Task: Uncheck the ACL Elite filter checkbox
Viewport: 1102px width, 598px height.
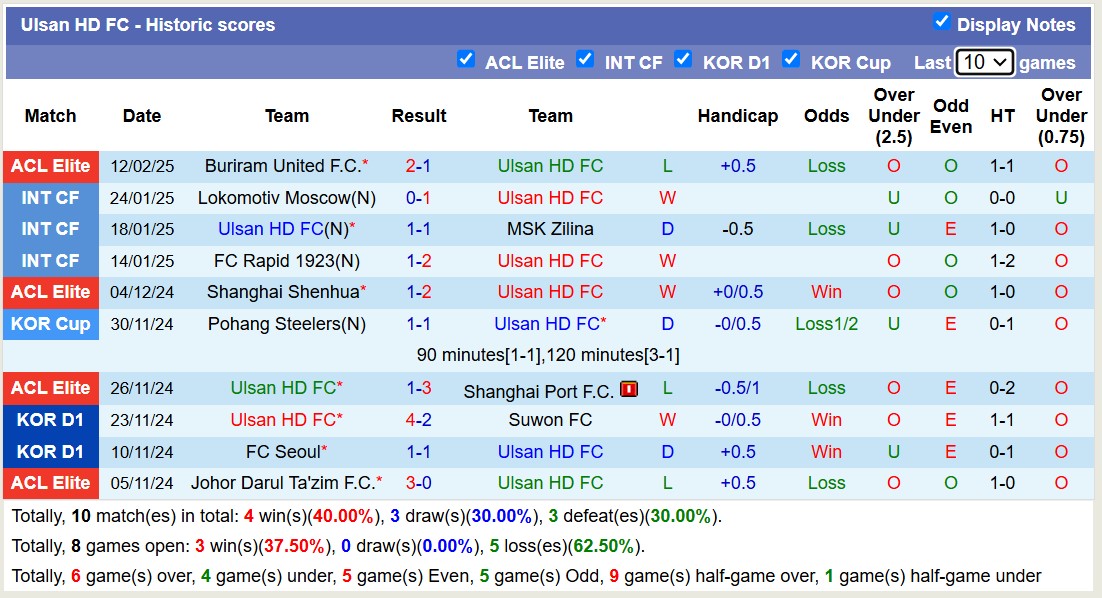Action: click(x=466, y=59)
